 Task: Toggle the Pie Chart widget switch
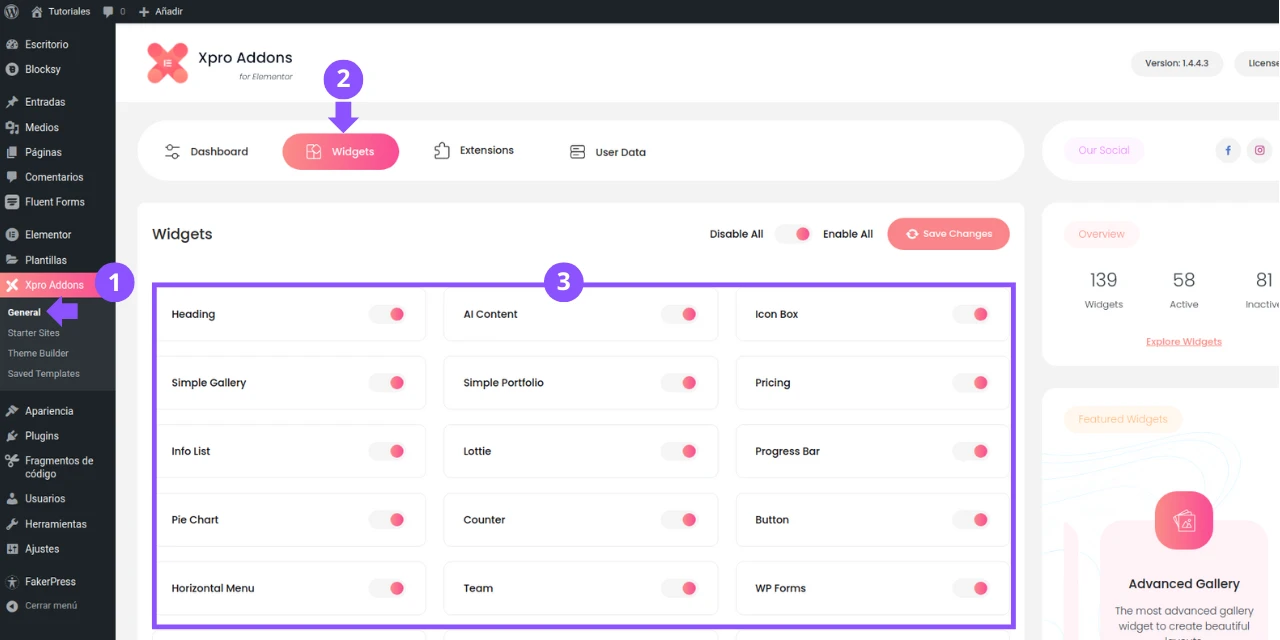[387, 520]
